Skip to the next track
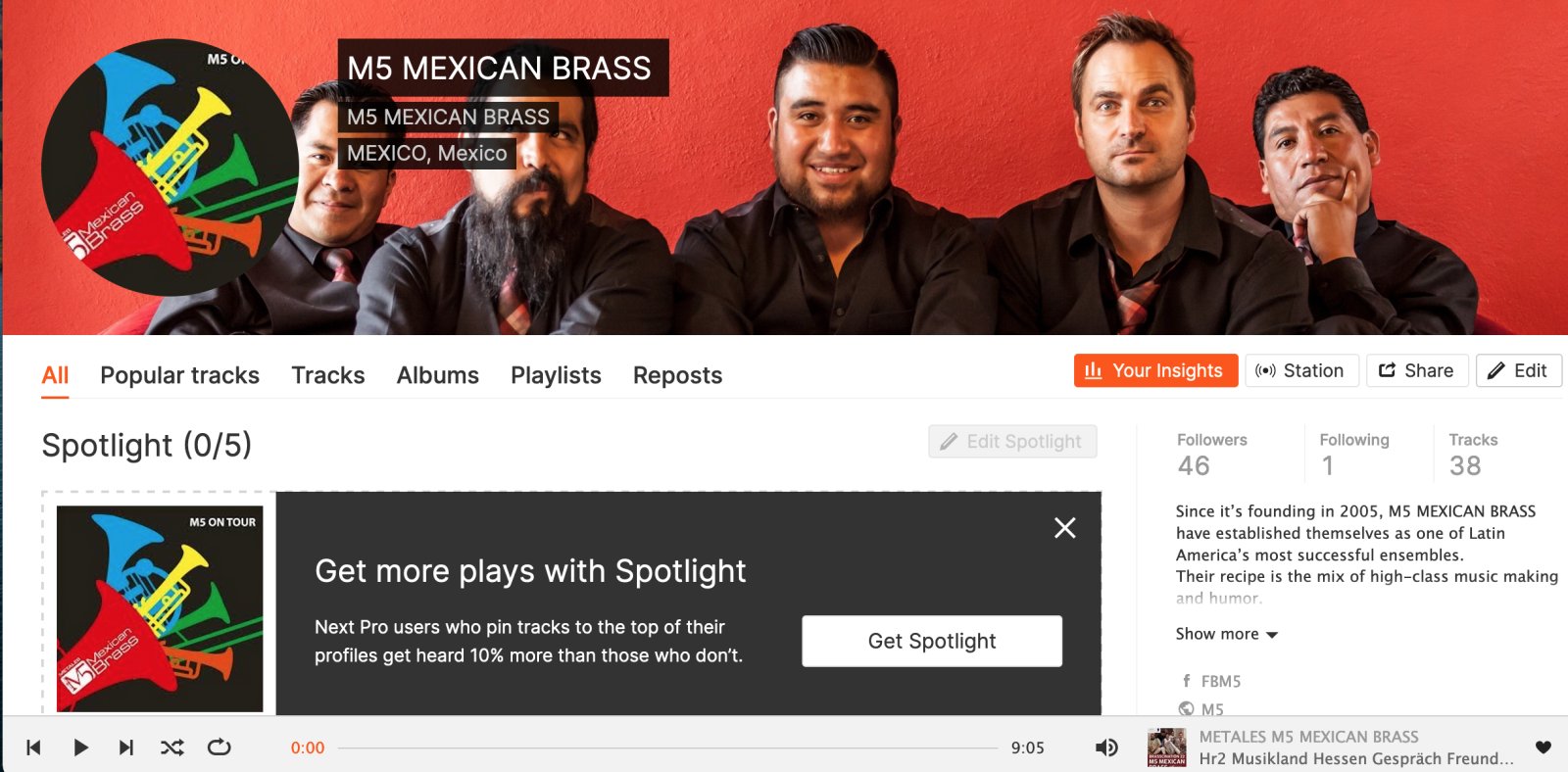 click(126, 748)
